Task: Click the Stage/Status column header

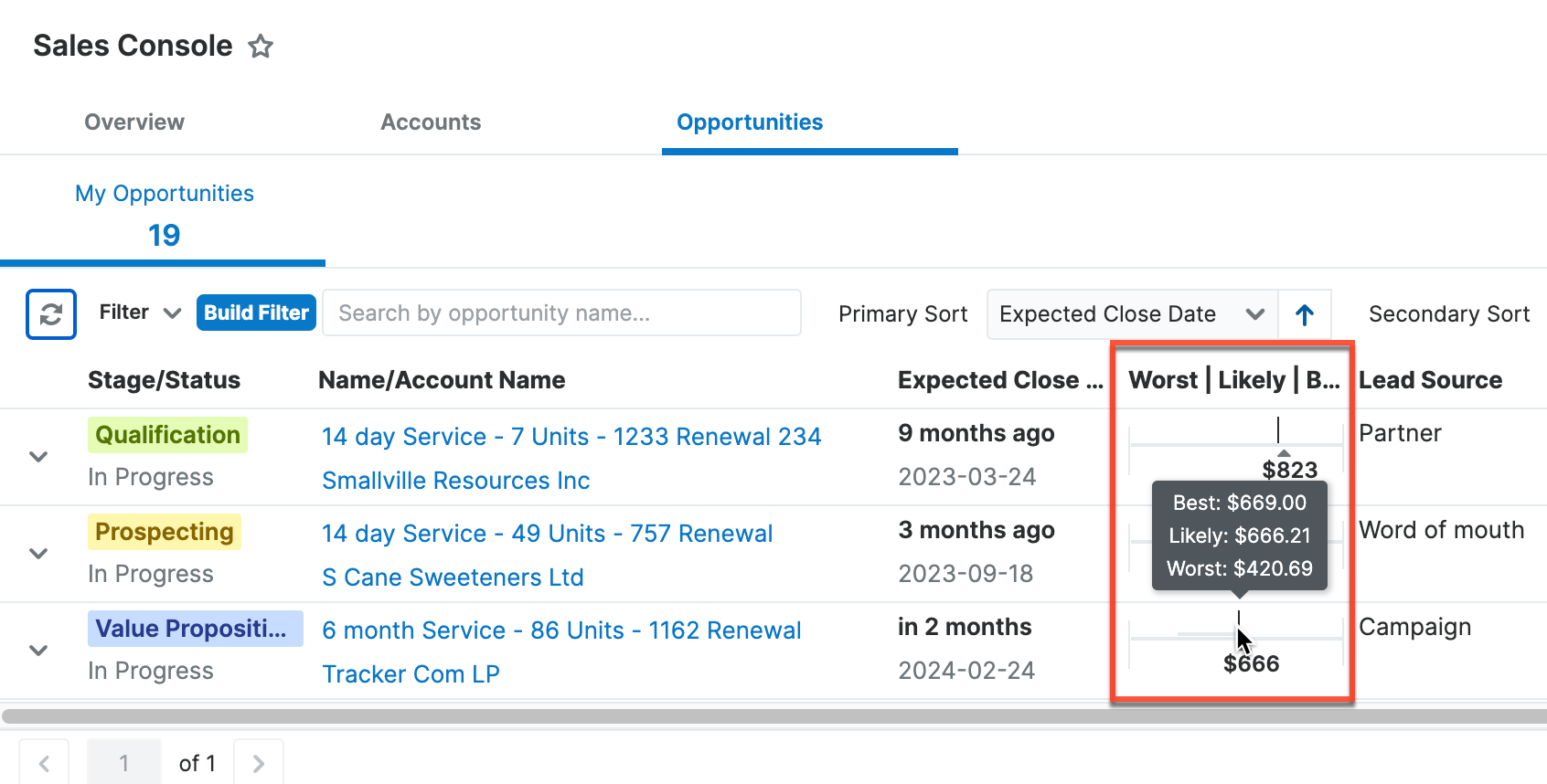Action: point(164,380)
